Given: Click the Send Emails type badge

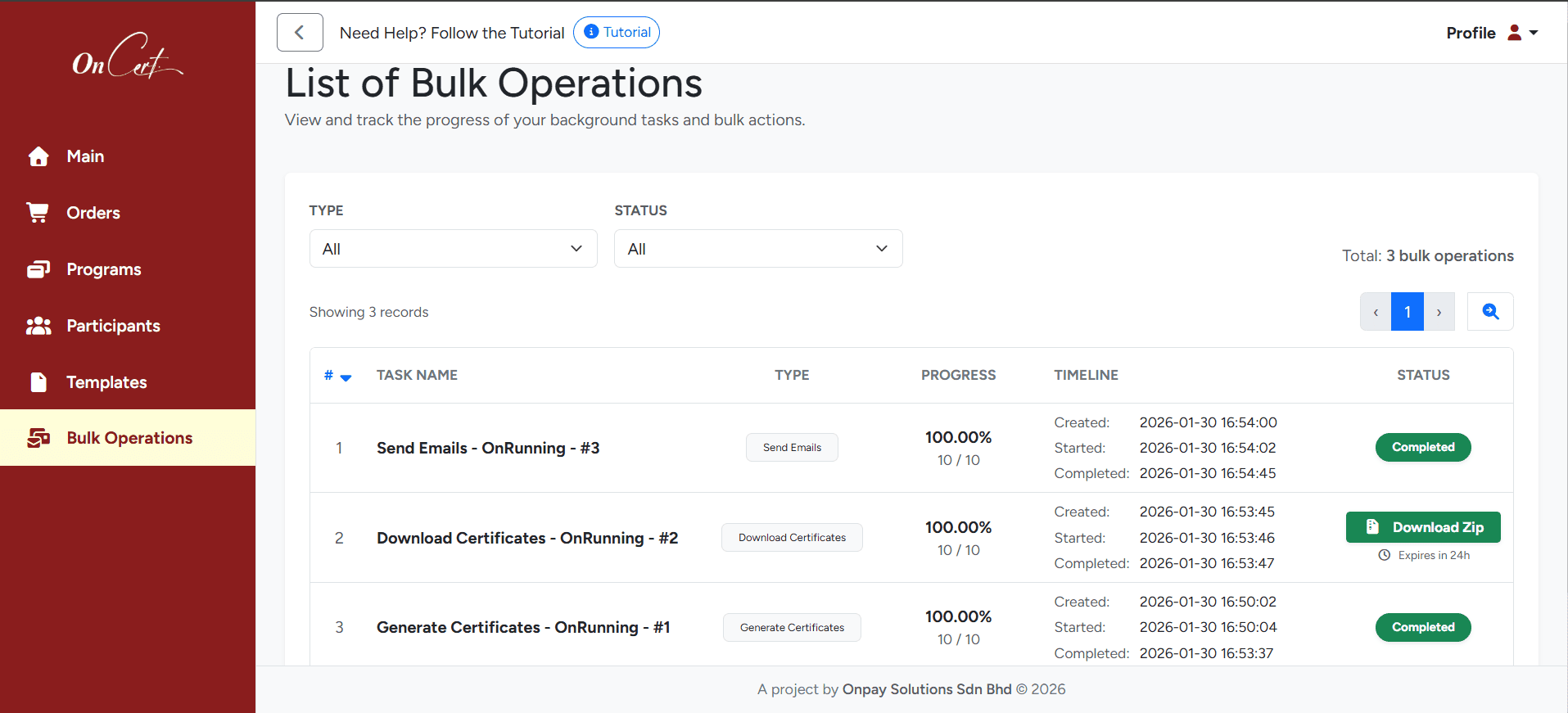Looking at the screenshot, I should (x=792, y=448).
